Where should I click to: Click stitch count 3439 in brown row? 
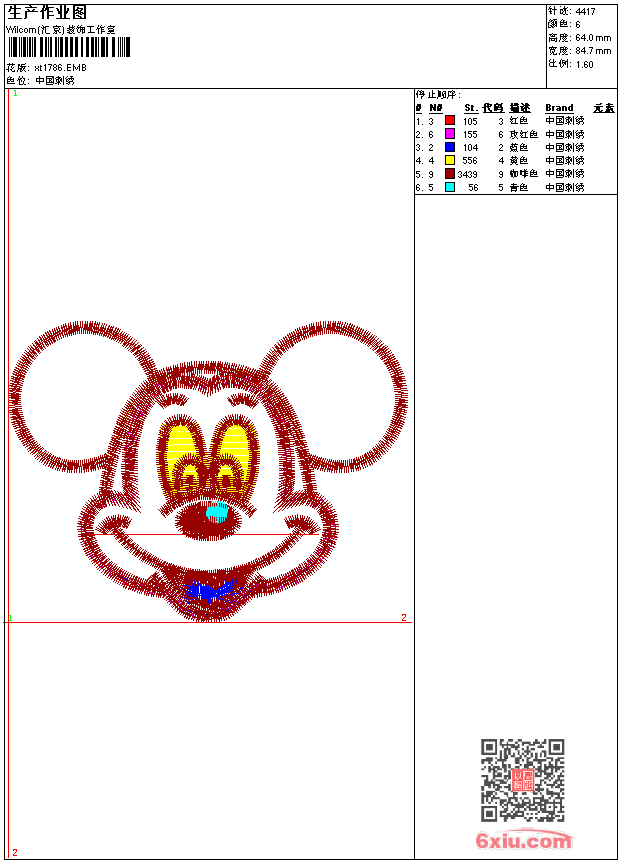coord(467,174)
